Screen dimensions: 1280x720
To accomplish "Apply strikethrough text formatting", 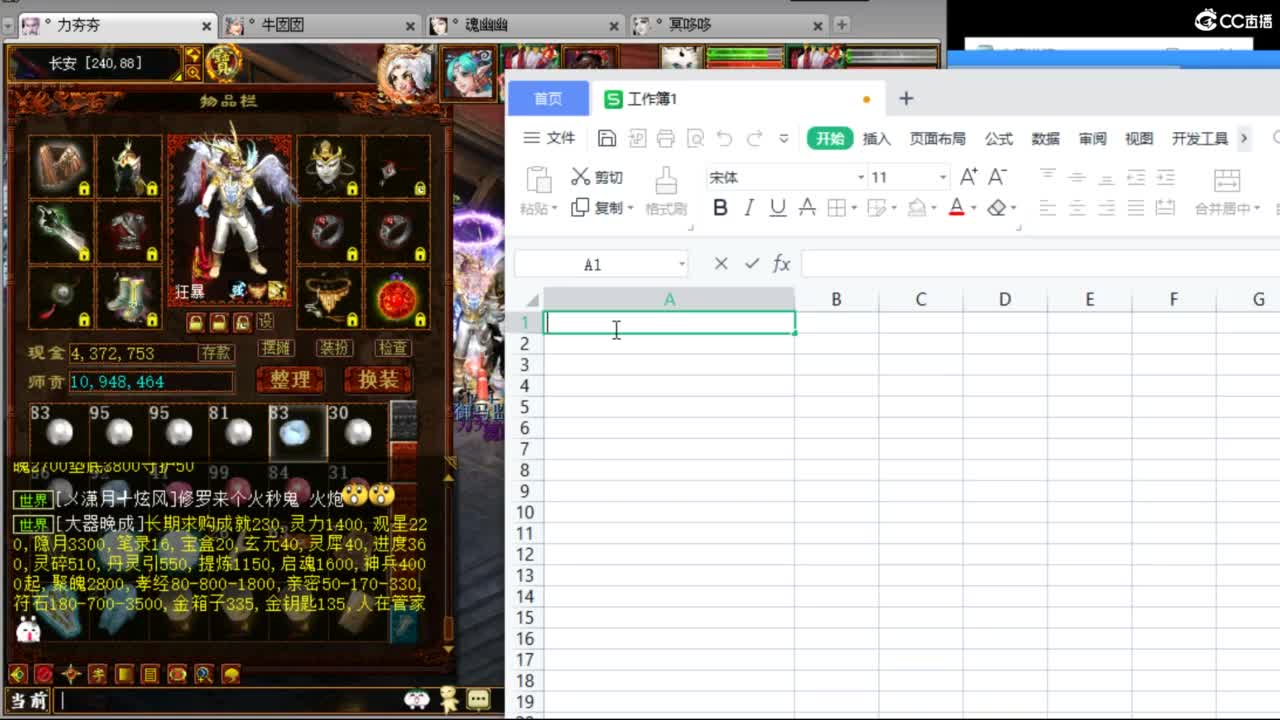I will point(807,208).
